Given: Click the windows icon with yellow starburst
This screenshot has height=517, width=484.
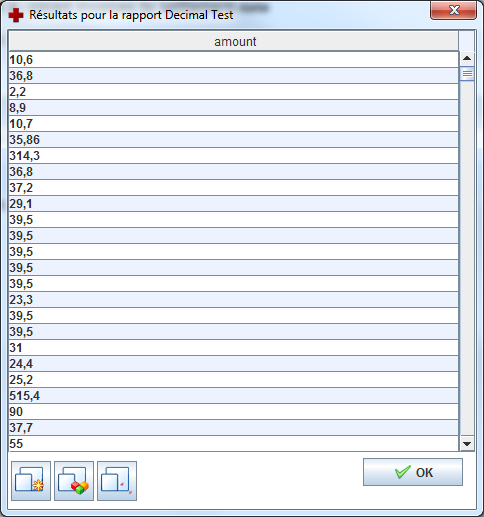Looking at the screenshot, I should coord(31,481).
